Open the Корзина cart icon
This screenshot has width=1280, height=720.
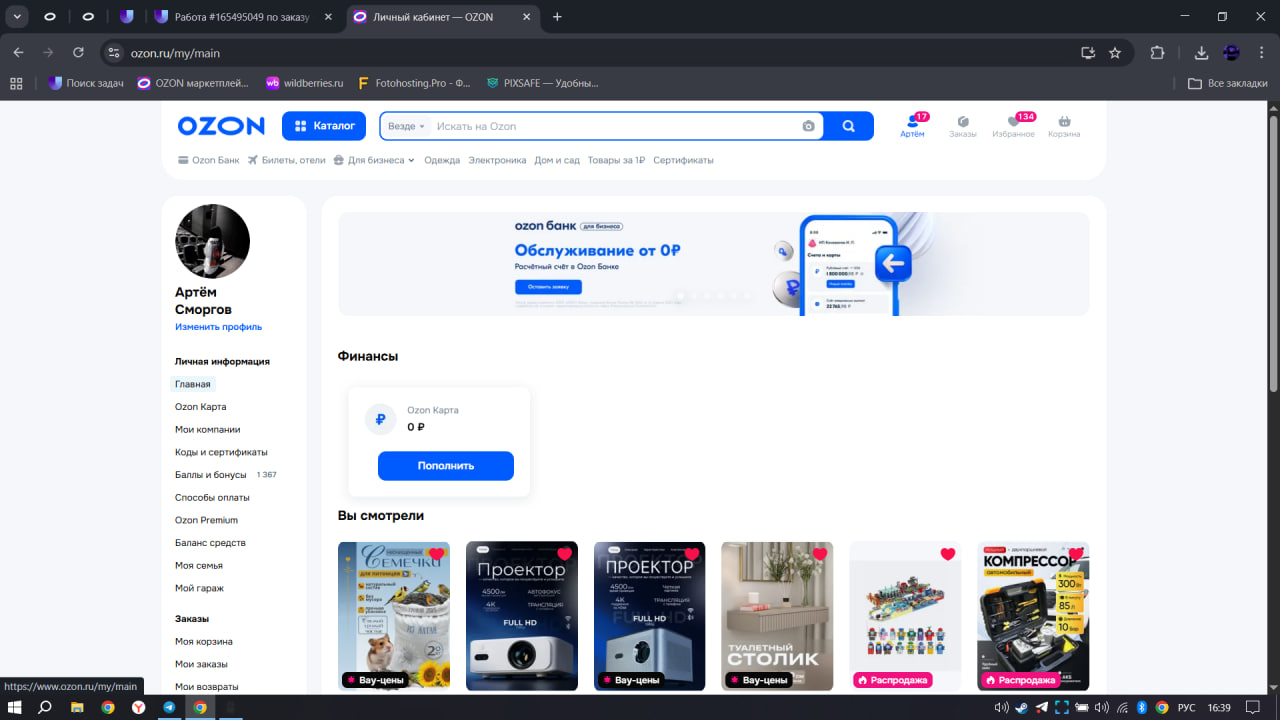point(1064,125)
